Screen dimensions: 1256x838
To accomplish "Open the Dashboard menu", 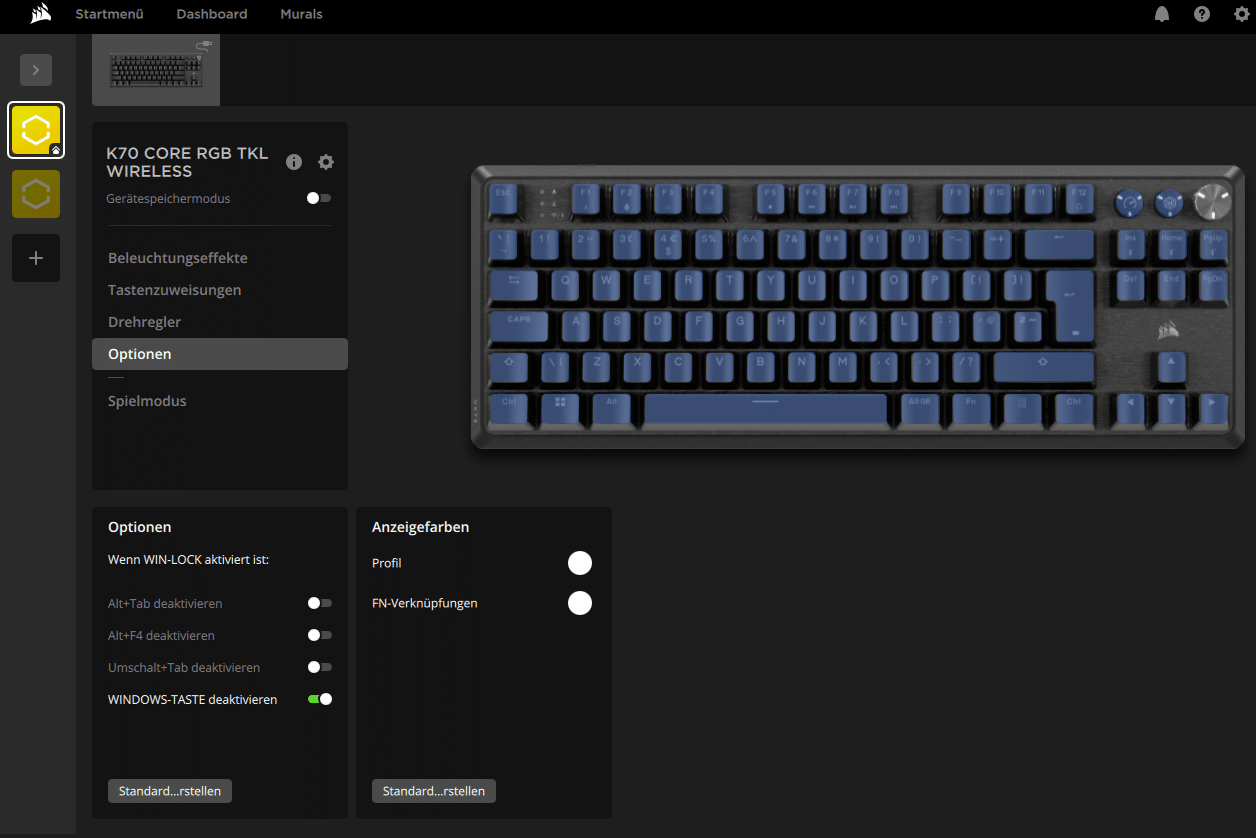I will (x=212, y=14).
